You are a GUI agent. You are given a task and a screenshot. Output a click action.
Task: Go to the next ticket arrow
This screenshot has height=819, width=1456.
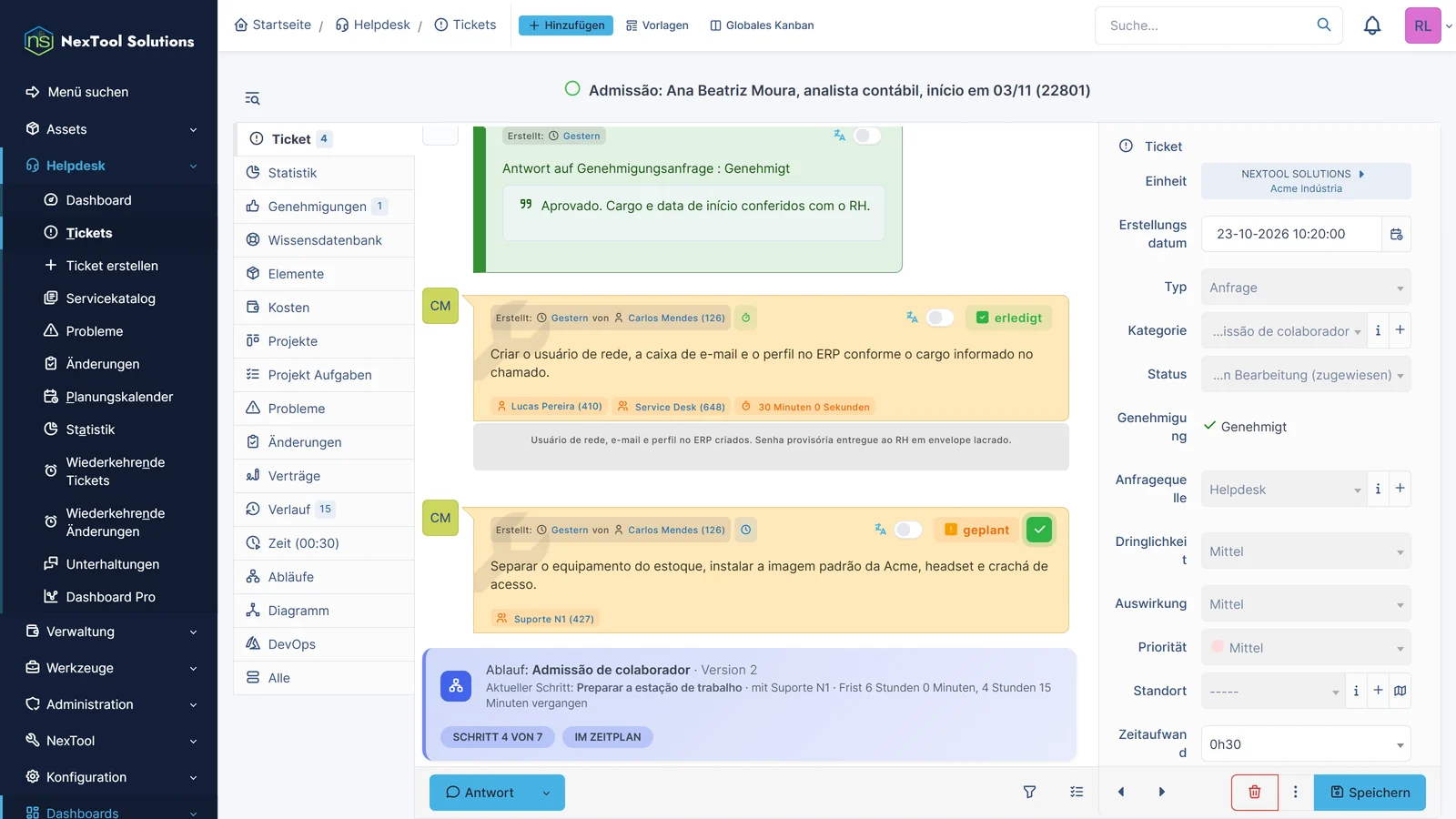1161,792
